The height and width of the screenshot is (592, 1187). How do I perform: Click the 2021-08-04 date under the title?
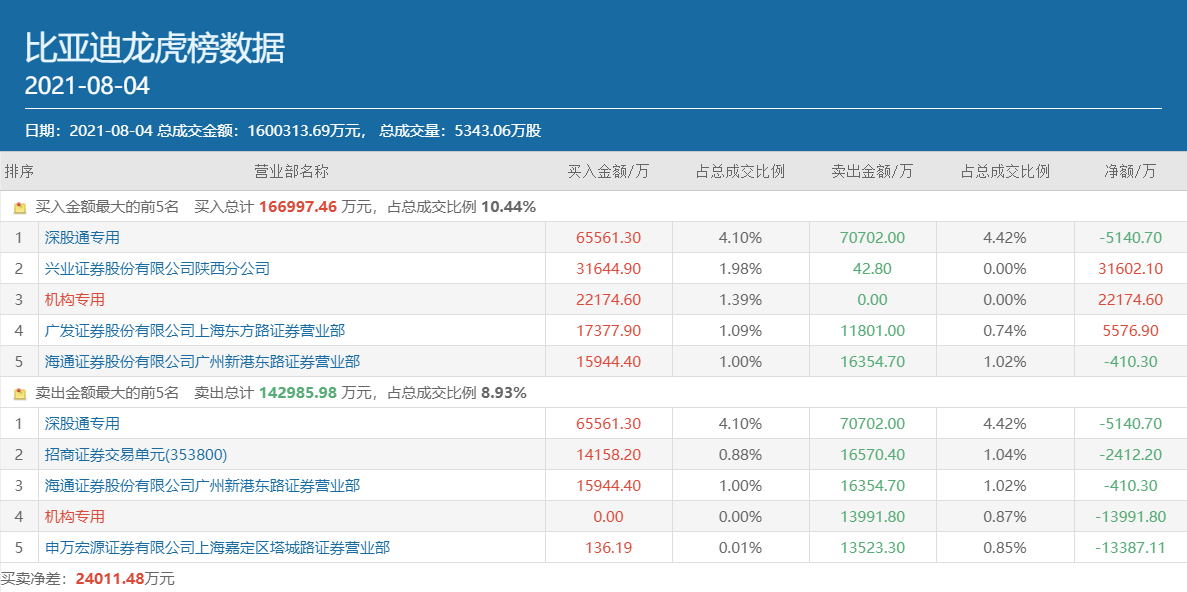87,86
